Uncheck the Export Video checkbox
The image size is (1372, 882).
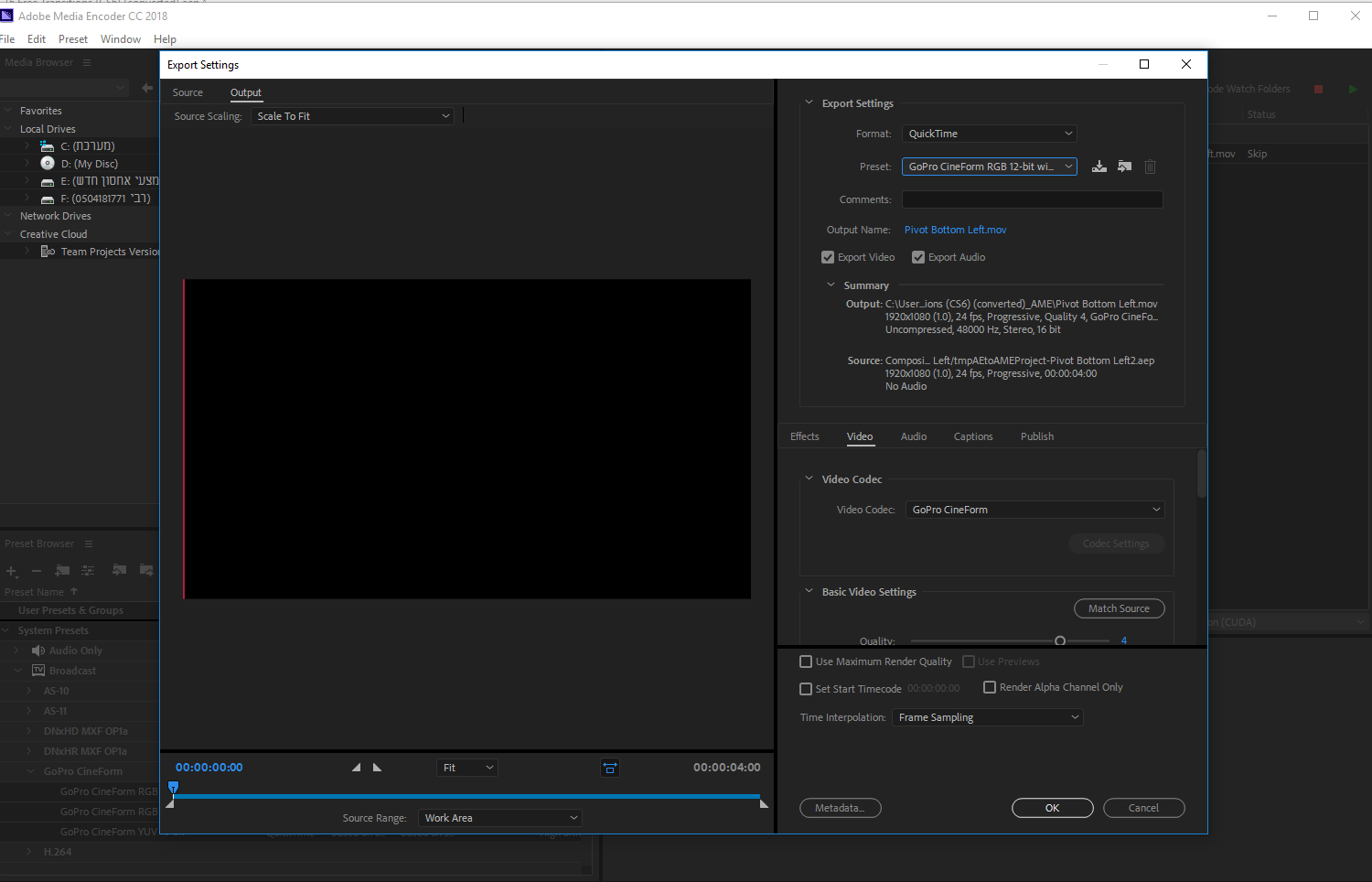pyautogui.click(x=828, y=257)
